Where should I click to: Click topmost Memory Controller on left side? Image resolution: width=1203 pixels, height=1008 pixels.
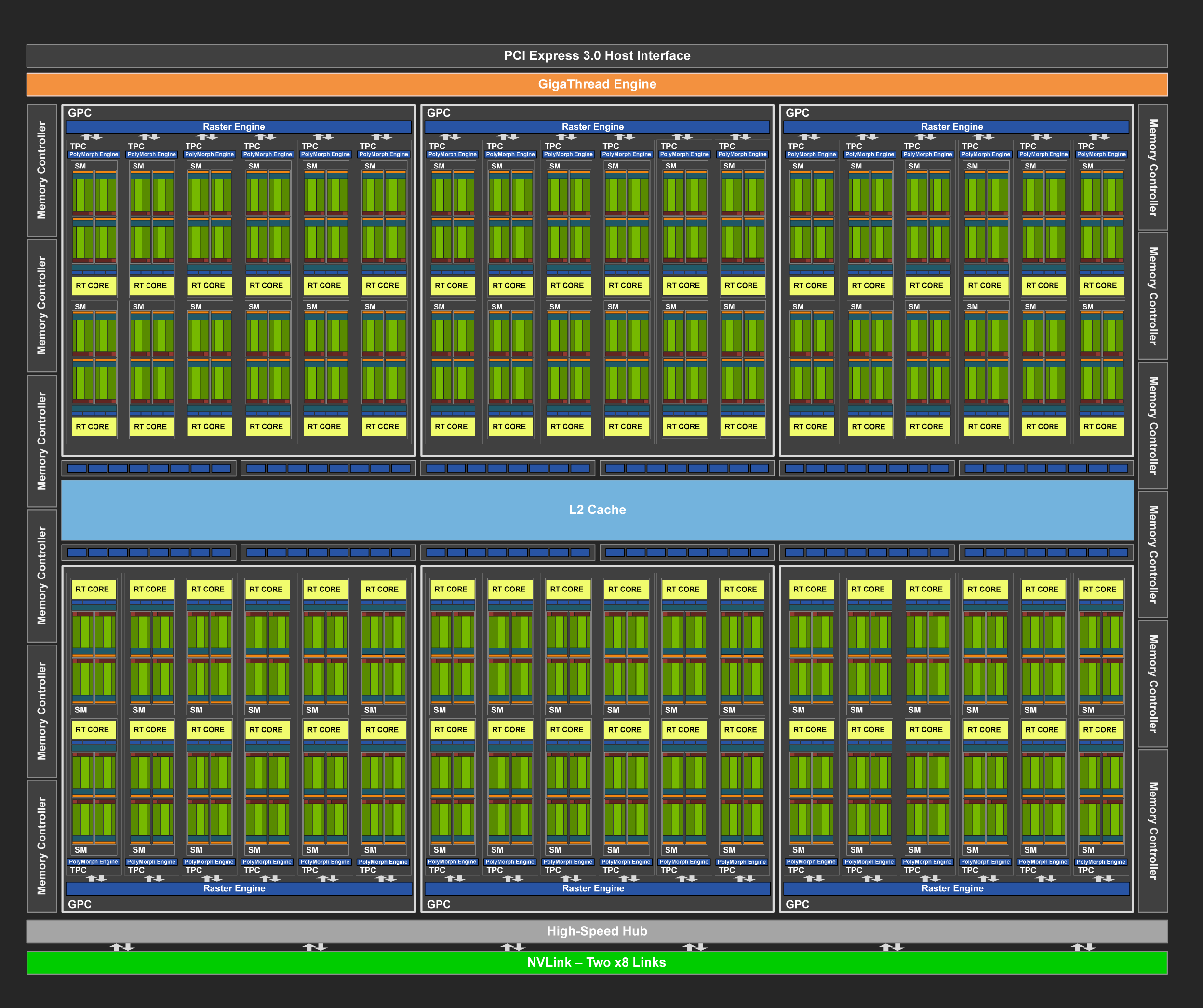pyautogui.click(x=42, y=170)
